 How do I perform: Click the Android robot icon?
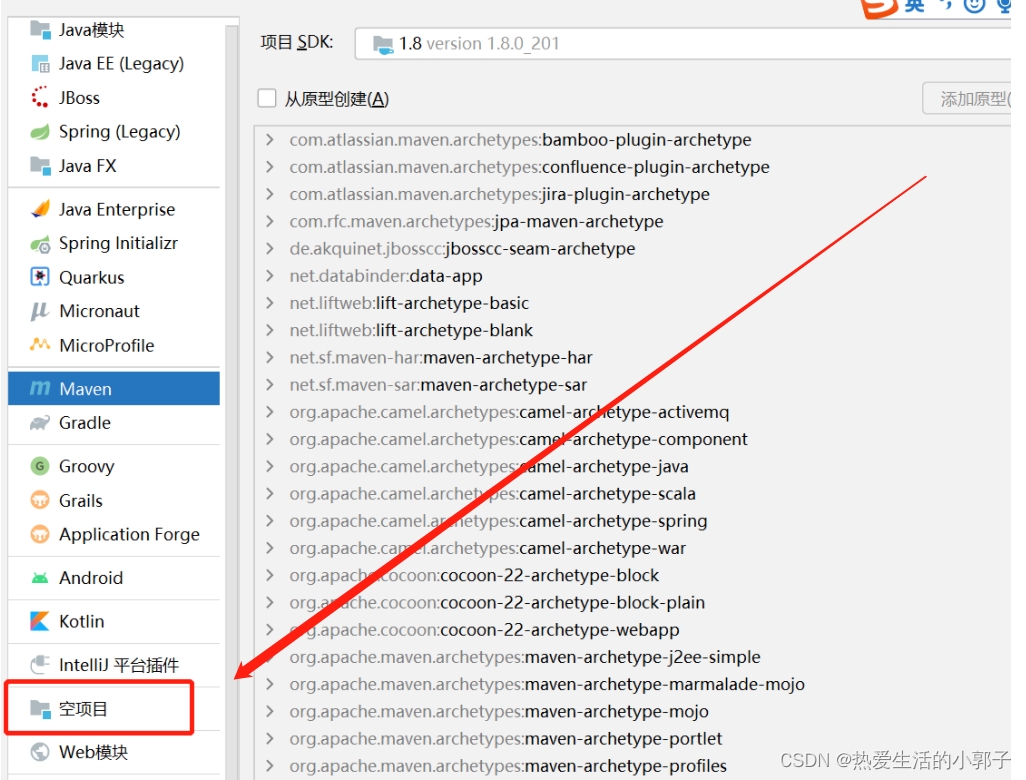click(x=40, y=578)
